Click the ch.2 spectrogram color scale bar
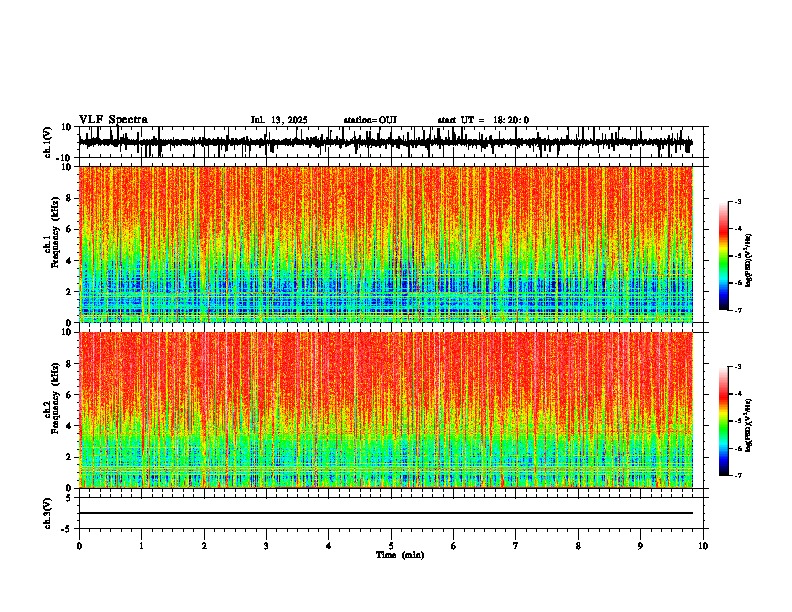Viewport: 792px width, 612px height. 724,421
